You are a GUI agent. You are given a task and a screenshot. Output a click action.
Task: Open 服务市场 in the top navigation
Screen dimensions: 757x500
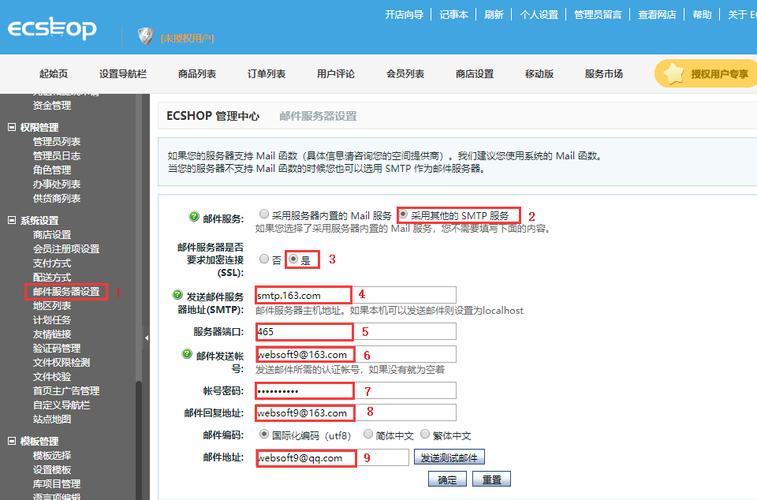tap(604, 74)
